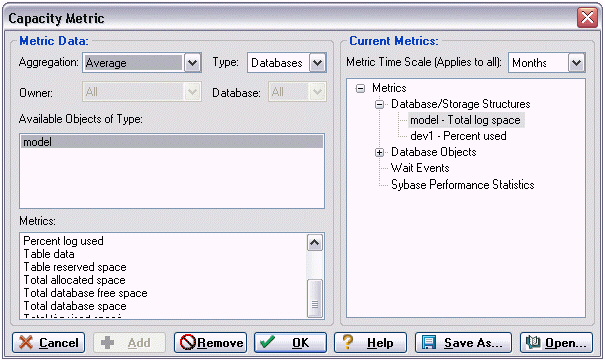
Task: Open the Metric Time Scale dropdown
Action: point(576,62)
